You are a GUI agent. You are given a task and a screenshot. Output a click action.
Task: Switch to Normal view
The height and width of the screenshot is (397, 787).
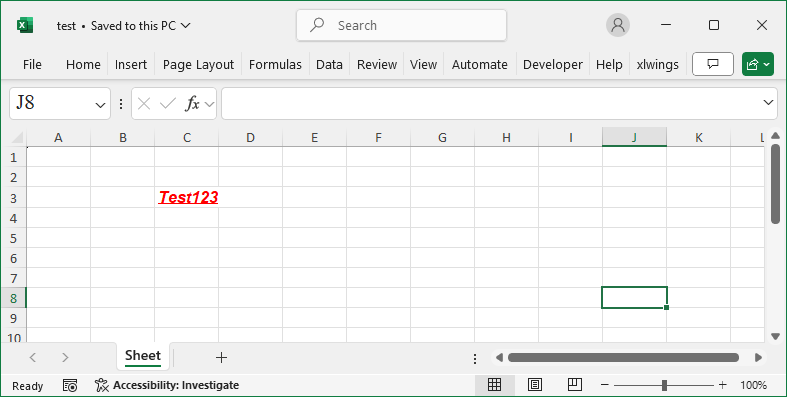[494, 385]
